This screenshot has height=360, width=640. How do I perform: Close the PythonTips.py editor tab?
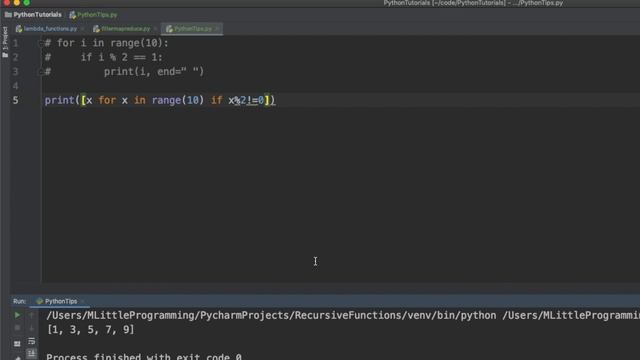[x=217, y=29]
